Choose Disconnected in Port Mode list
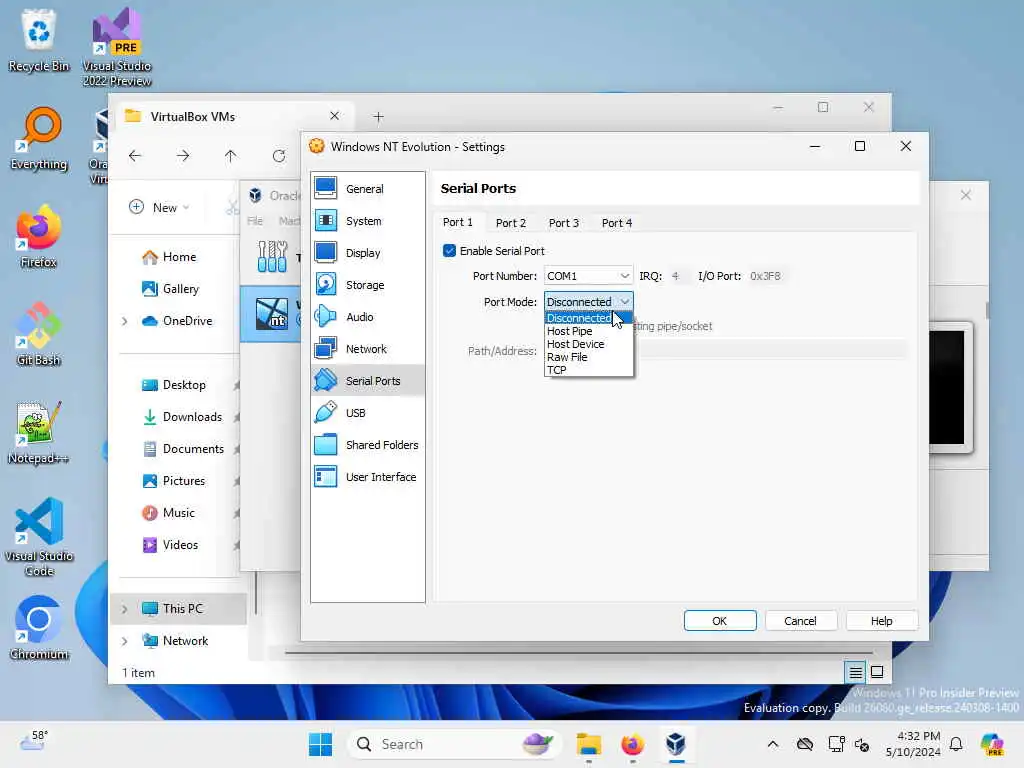 pyautogui.click(x=588, y=318)
